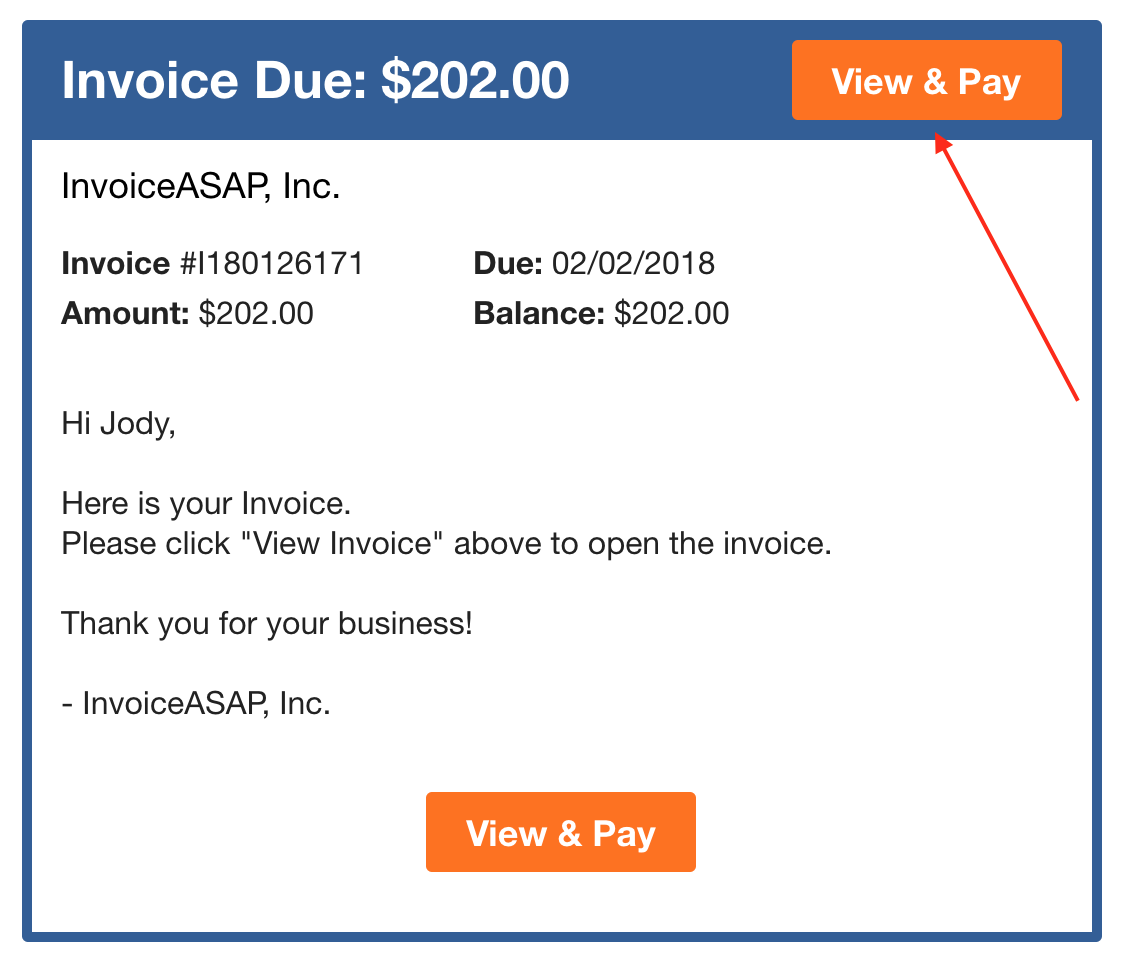Click the bold Amount: label
Screen dimensions: 1126x964
(x=125, y=314)
